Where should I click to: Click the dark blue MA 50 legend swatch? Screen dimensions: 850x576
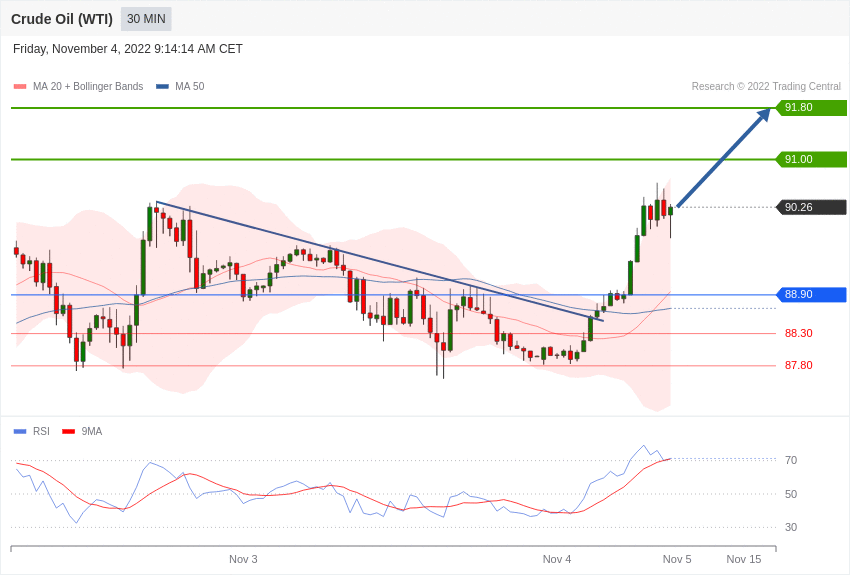(x=162, y=87)
